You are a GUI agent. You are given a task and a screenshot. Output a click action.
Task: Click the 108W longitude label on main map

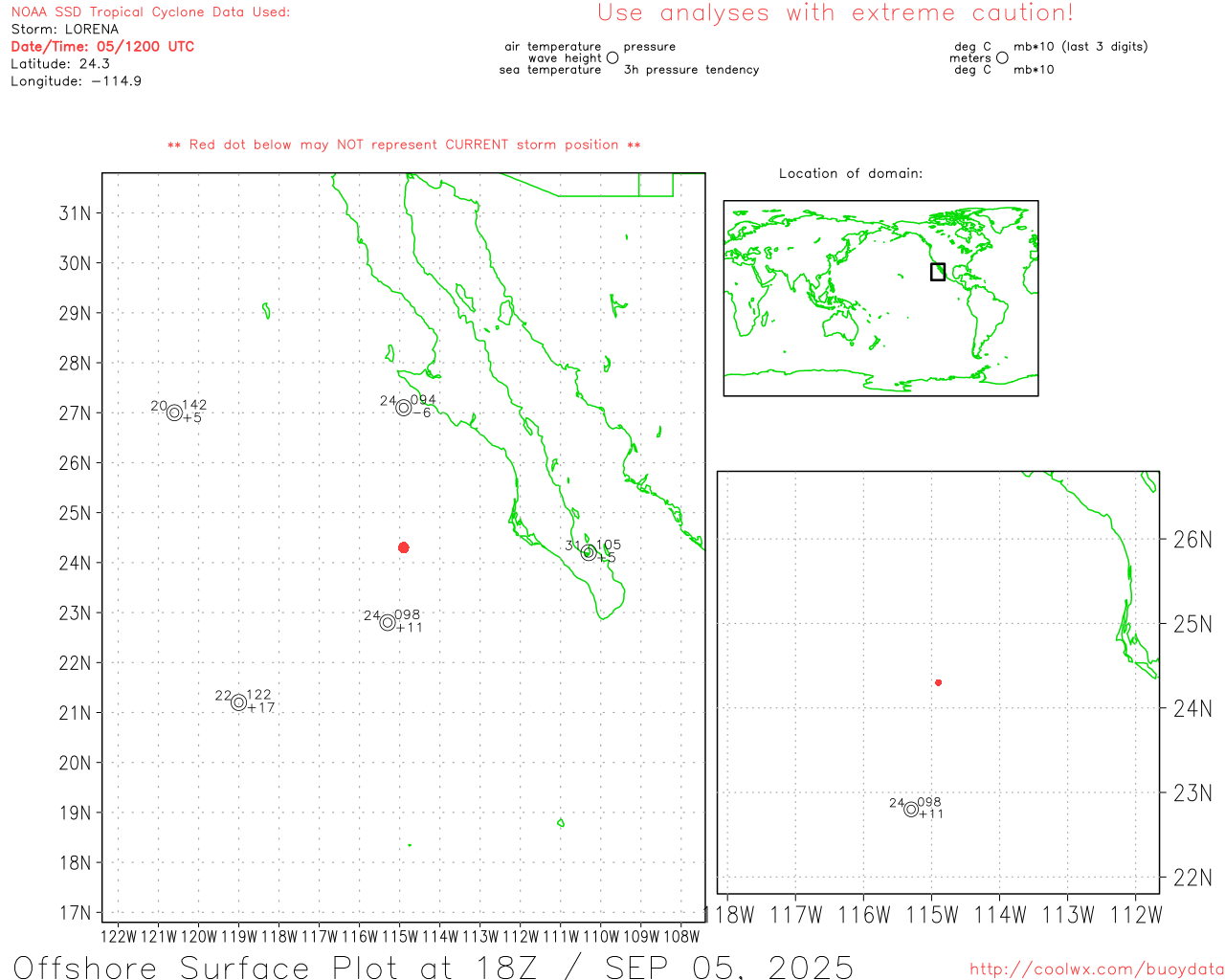click(x=681, y=937)
